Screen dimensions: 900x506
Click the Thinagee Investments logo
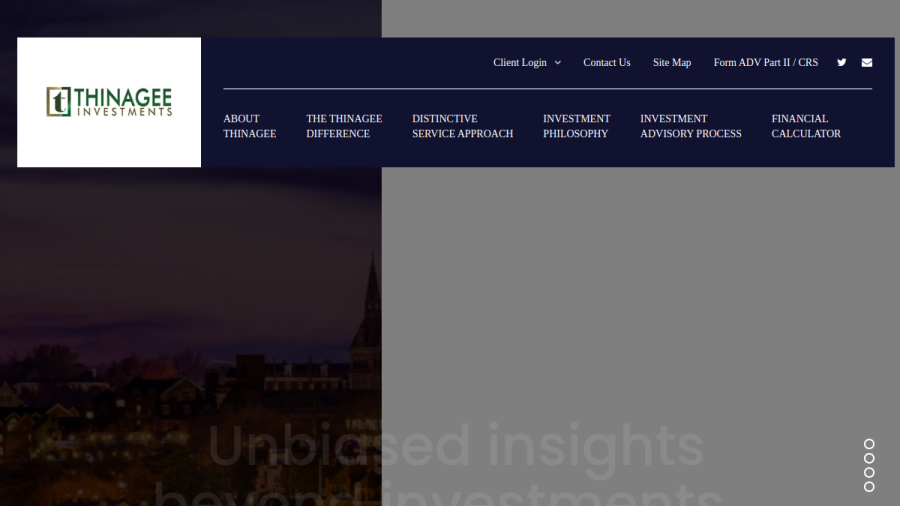tap(109, 102)
